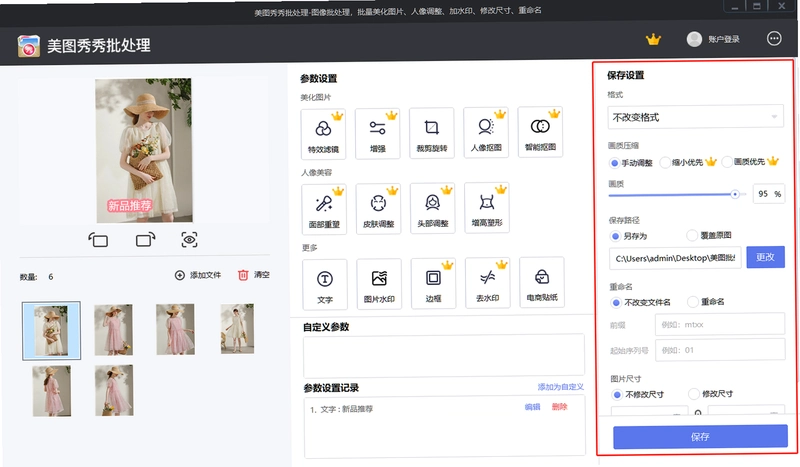The image size is (800, 467).
Task: Click 添加为自定义 link
Action: point(560,387)
